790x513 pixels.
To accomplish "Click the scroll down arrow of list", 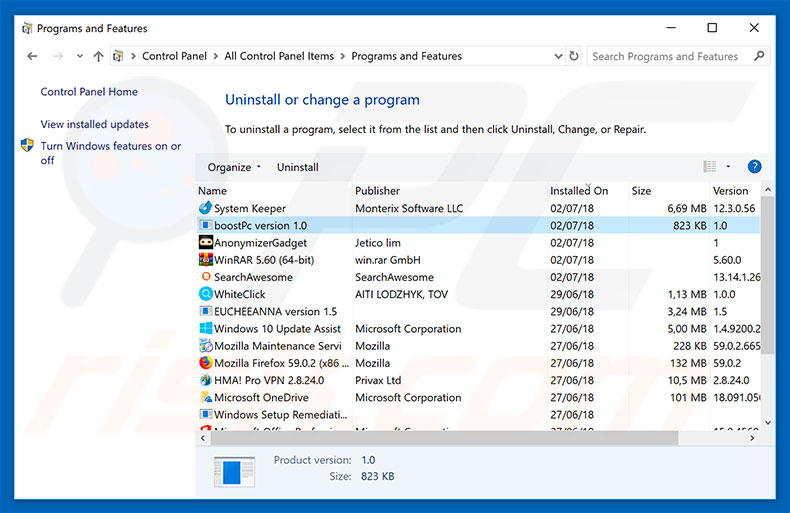I will (768, 423).
